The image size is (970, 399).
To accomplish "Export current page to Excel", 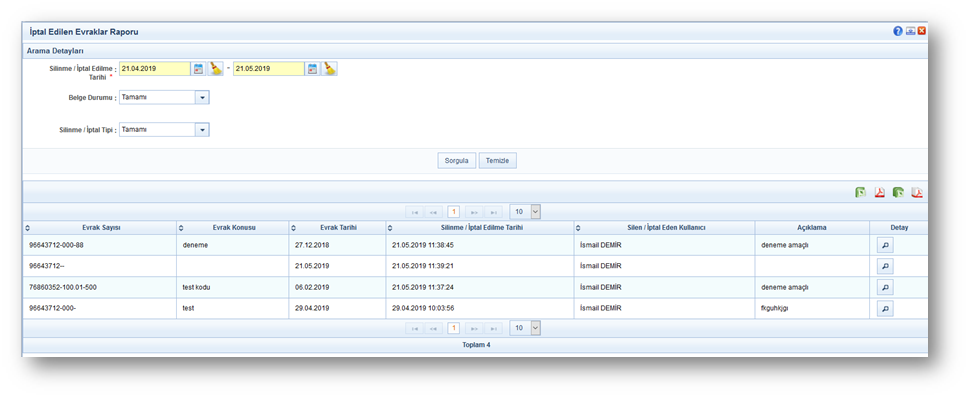I will coord(860,193).
